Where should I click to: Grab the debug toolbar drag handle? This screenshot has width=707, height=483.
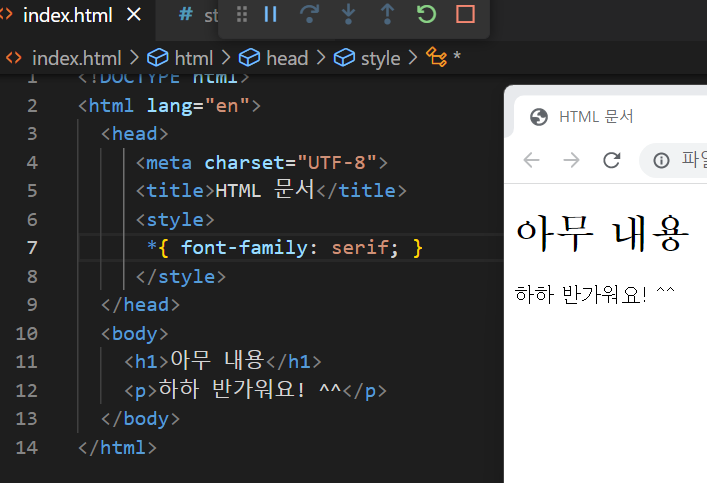pos(242,14)
